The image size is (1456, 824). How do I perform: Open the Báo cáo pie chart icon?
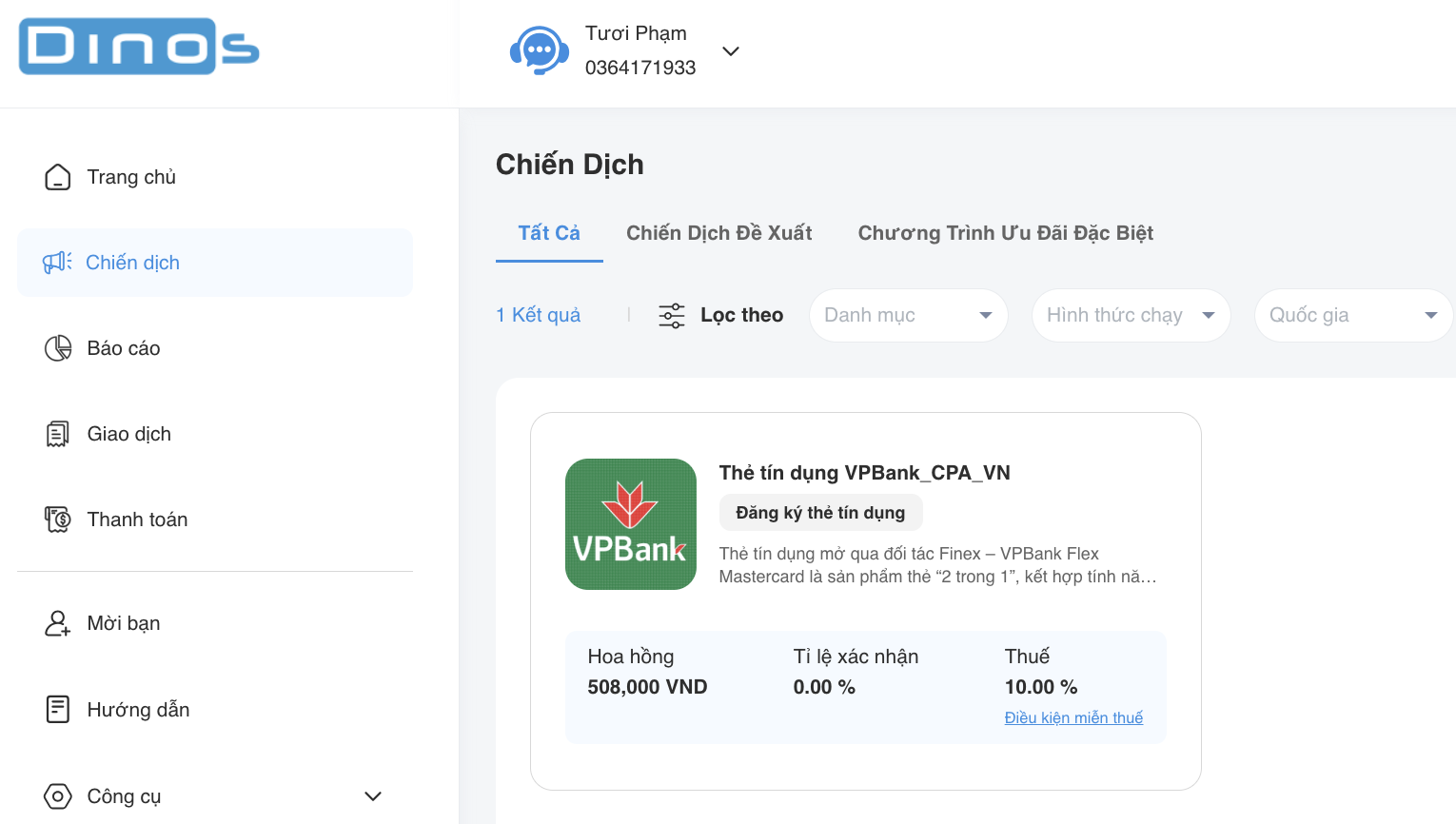click(57, 347)
